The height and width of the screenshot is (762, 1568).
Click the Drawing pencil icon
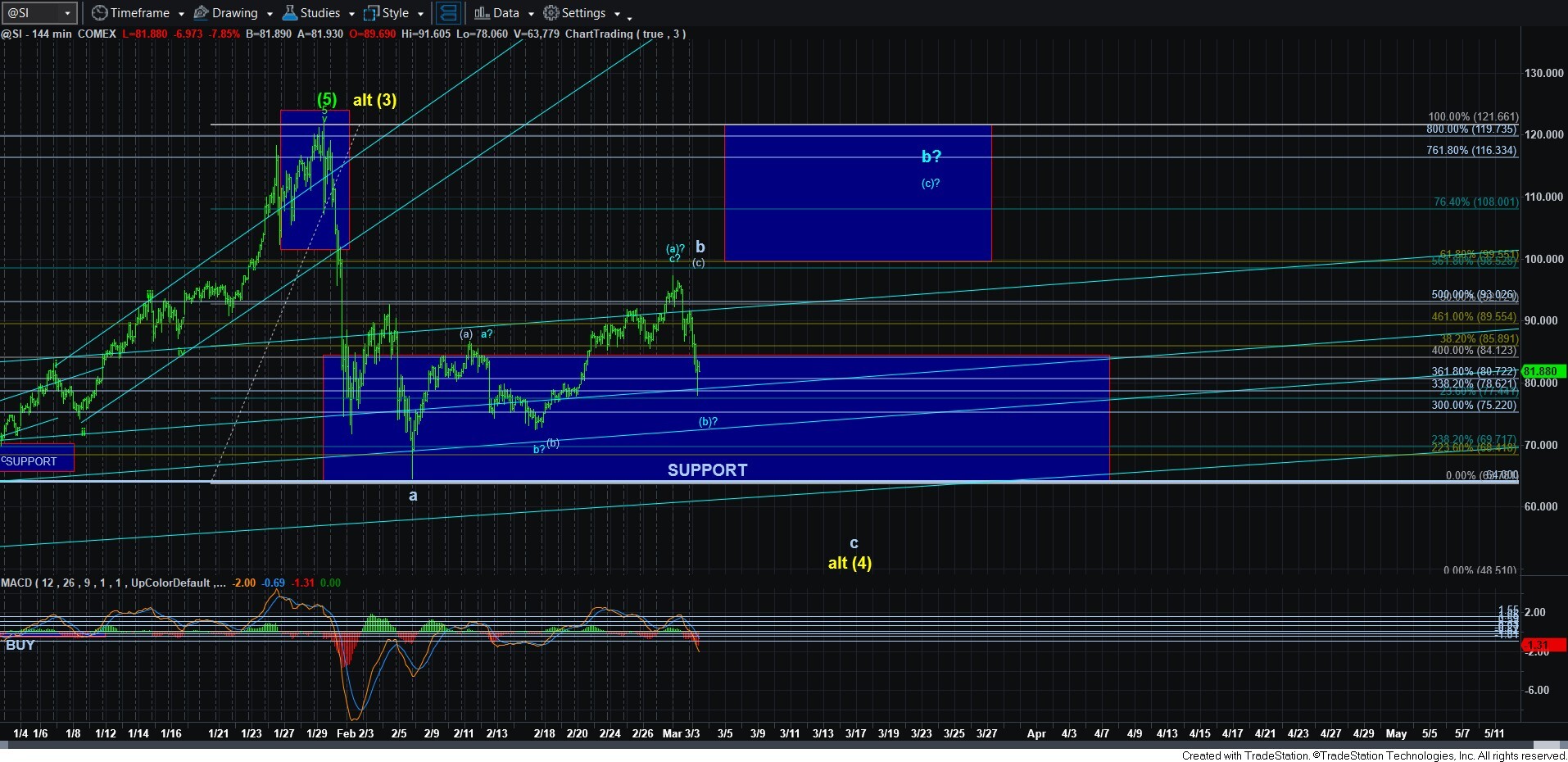coord(201,13)
